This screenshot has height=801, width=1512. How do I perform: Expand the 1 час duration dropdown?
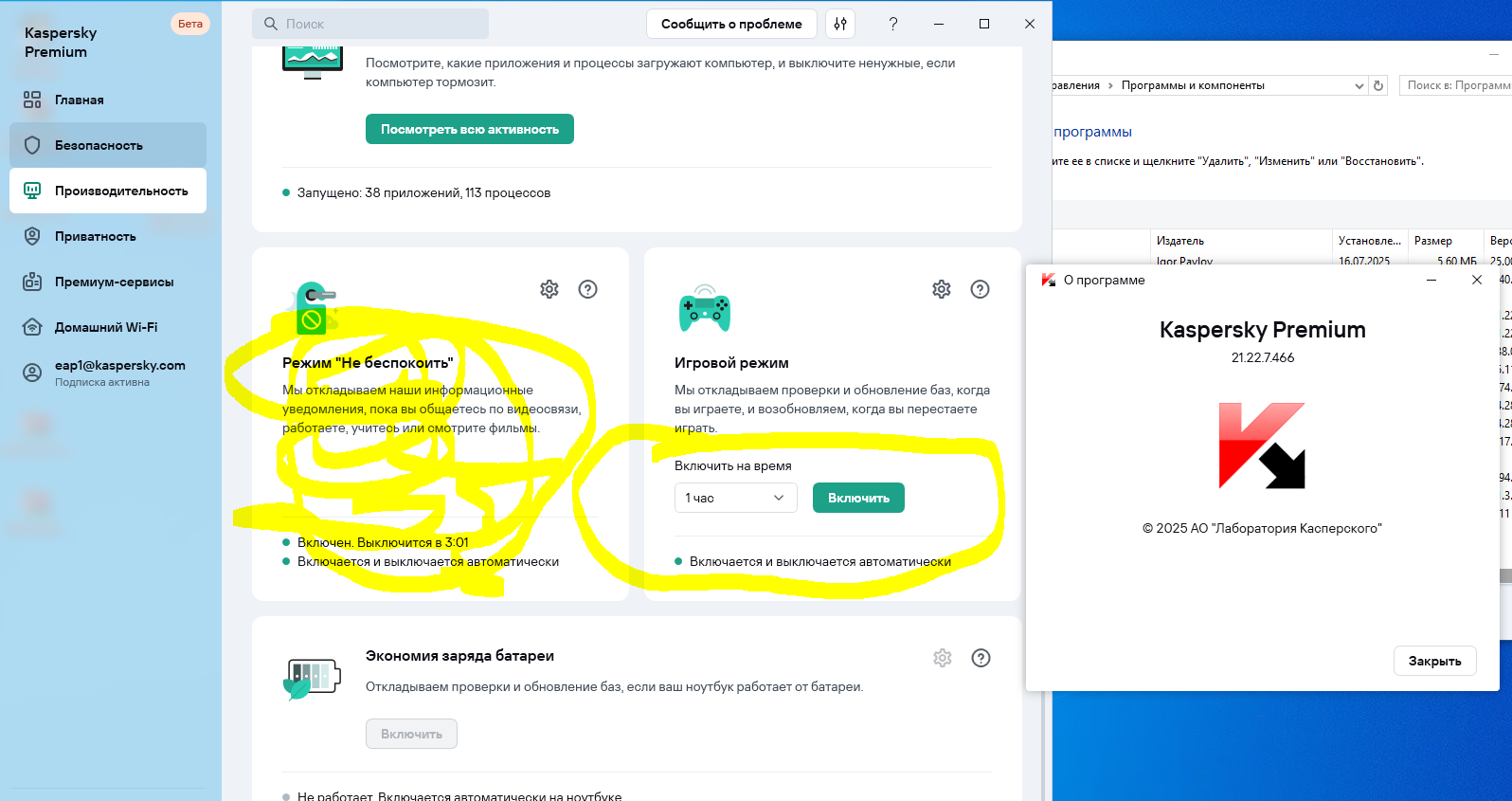pos(736,498)
